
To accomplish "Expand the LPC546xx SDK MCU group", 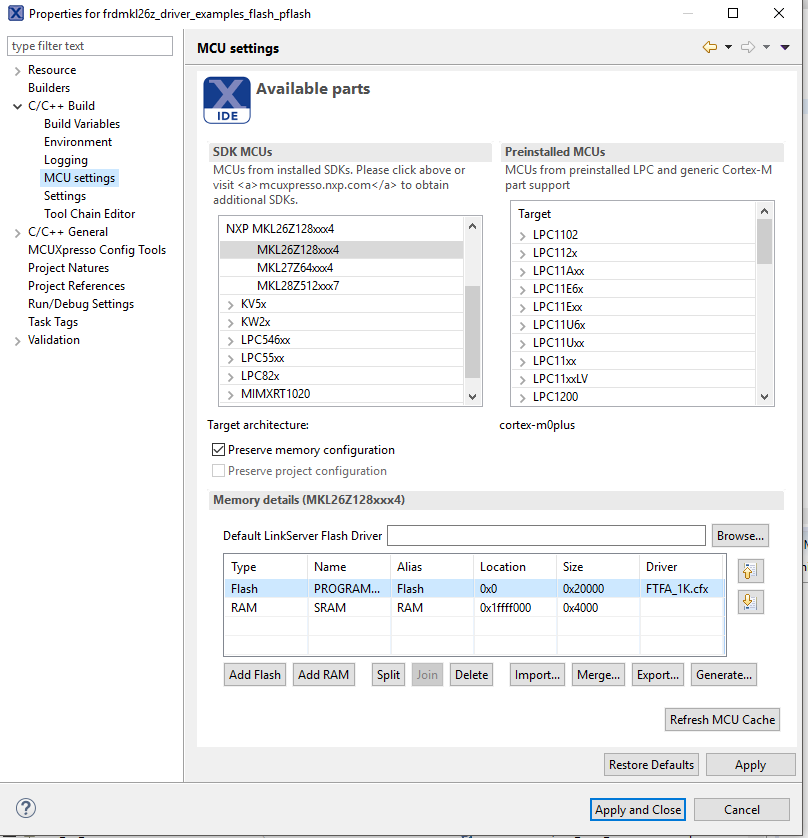I will 230,340.
